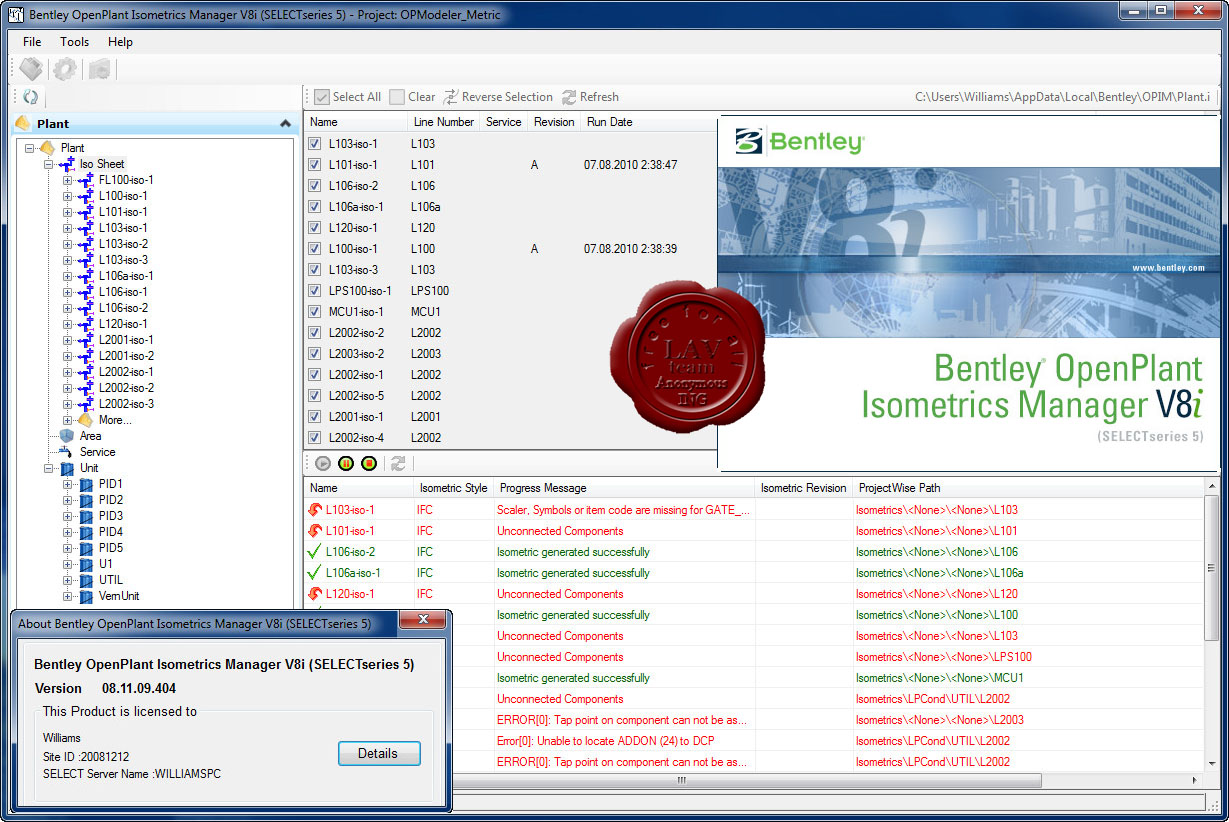Uncheck the LPS100-iso-1 row checkbox
1229x822 pixels.
315,291
